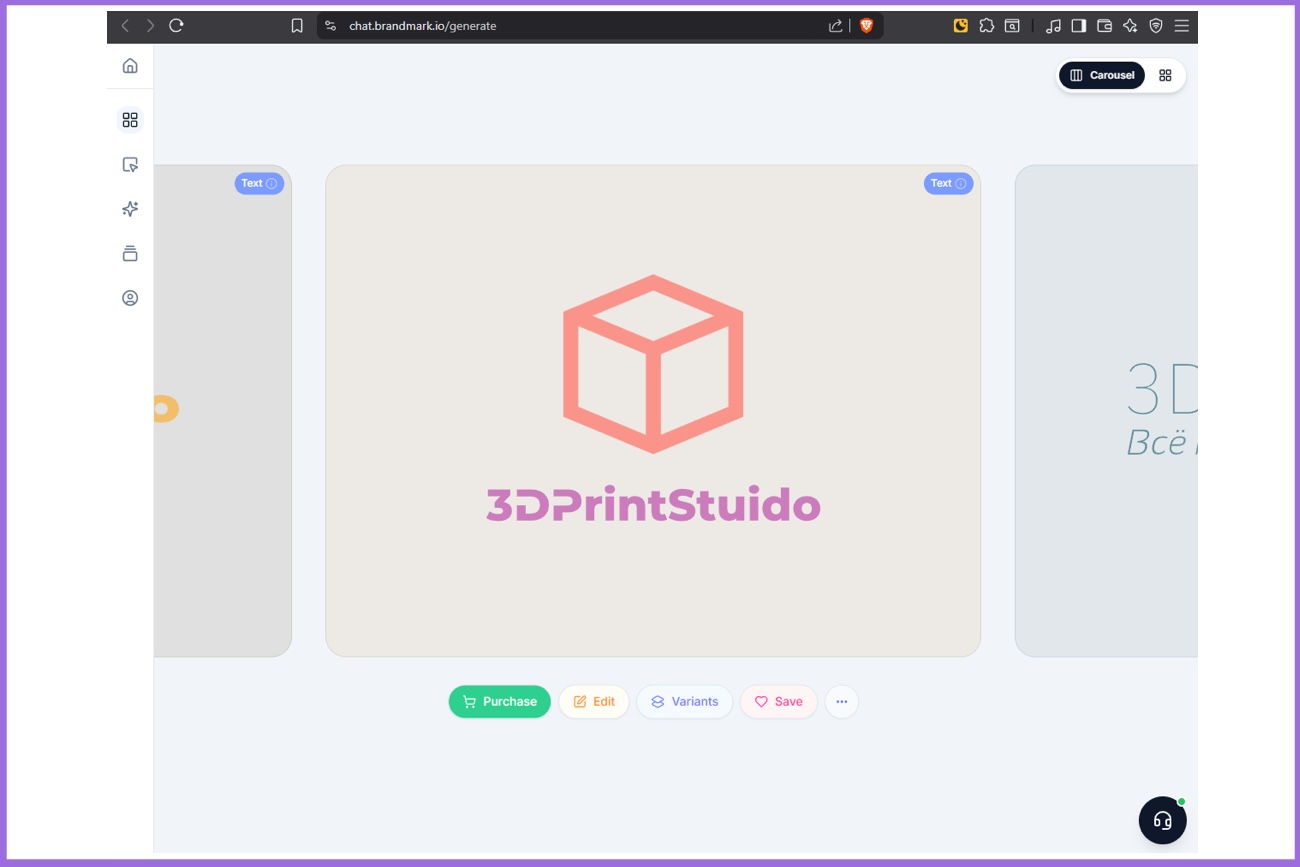Screen dimensions: 1300x867
Task: Click the Text badge on center card
Action: [948, 183]
